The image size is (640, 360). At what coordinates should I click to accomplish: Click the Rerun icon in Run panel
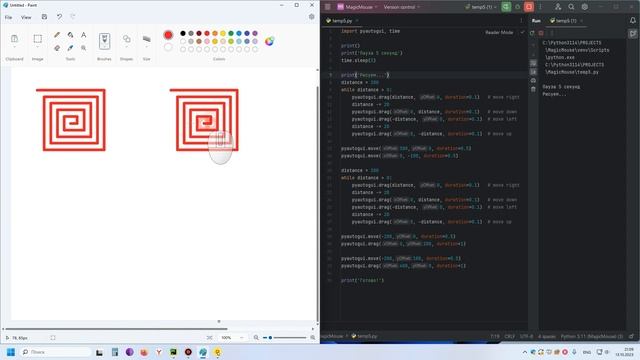click(532, 33)
